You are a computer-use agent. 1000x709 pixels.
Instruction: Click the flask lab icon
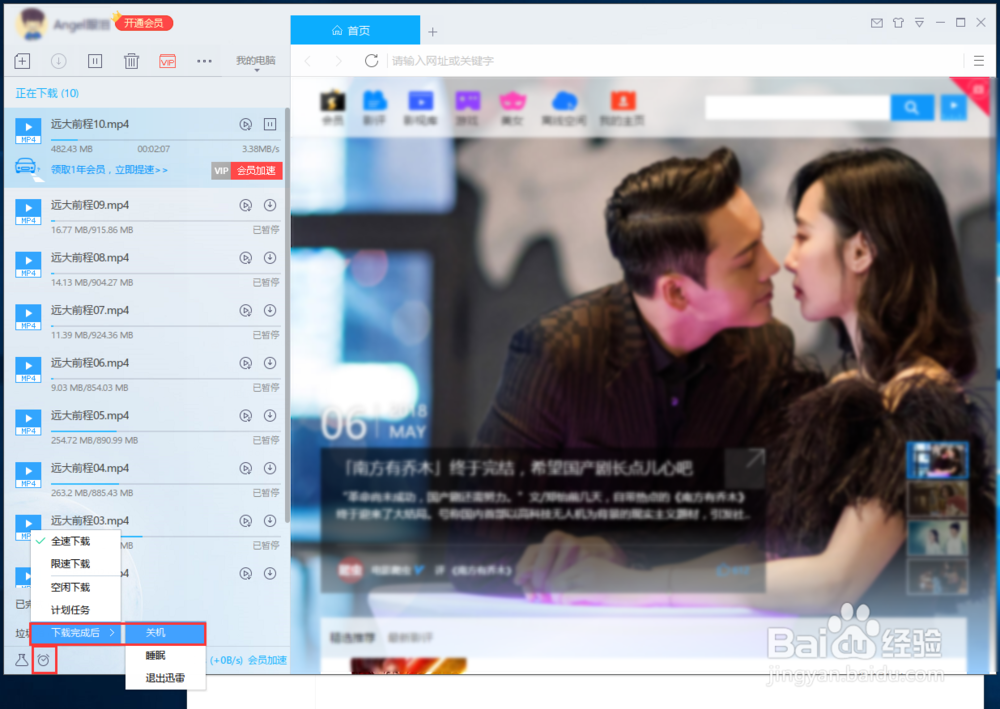[22, 660]
